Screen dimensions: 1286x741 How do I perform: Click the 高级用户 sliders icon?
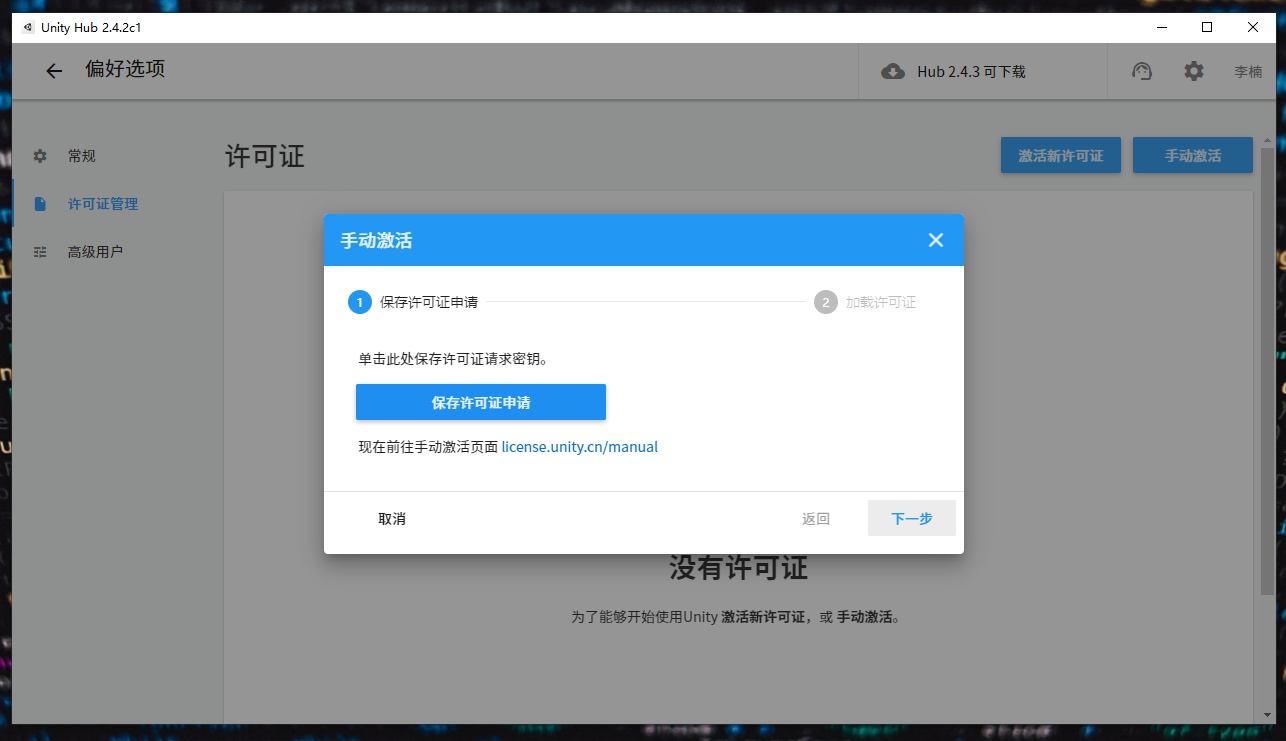[x=40, y=252]
